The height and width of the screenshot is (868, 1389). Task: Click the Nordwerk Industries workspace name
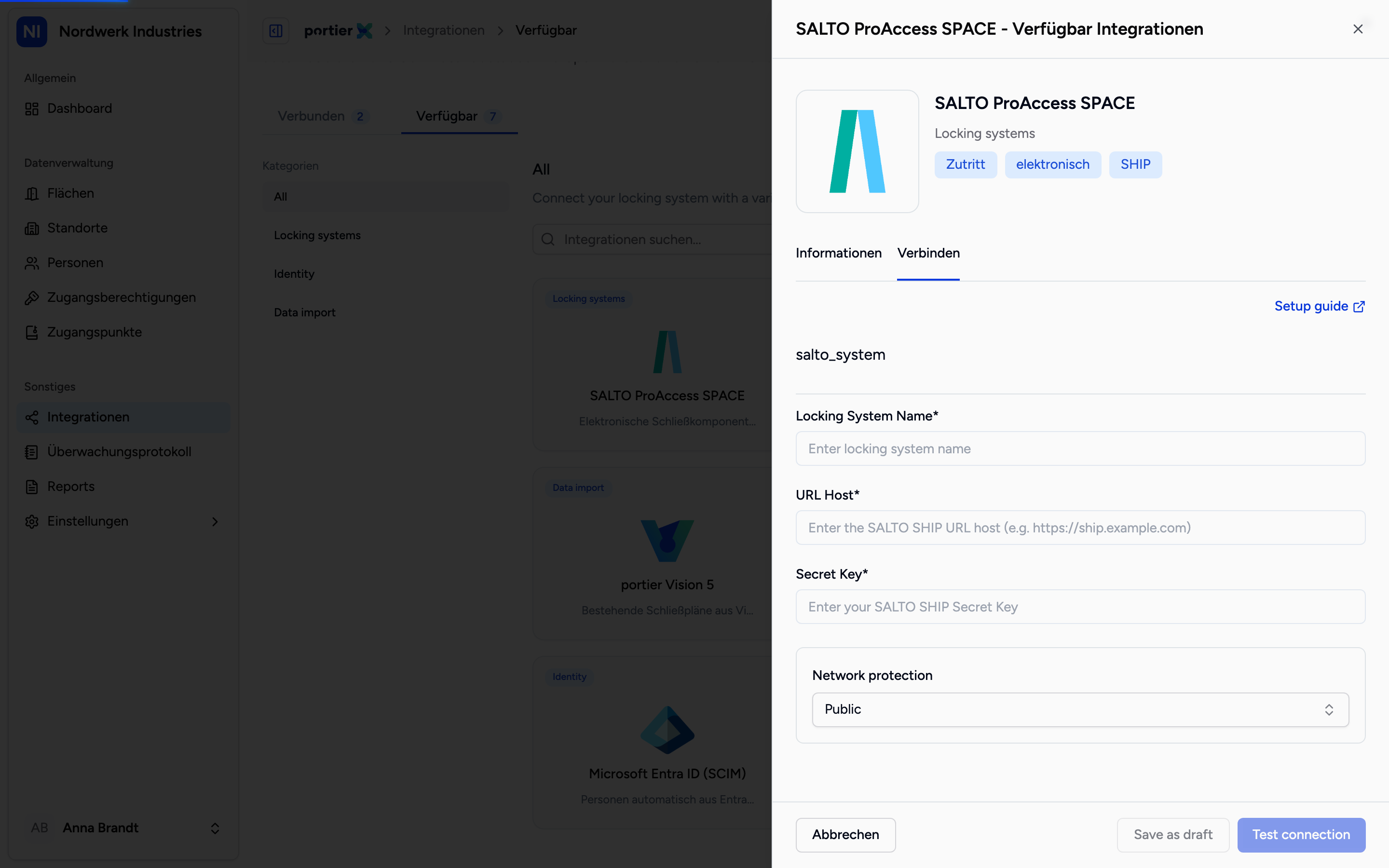click(x=130, y=31)
